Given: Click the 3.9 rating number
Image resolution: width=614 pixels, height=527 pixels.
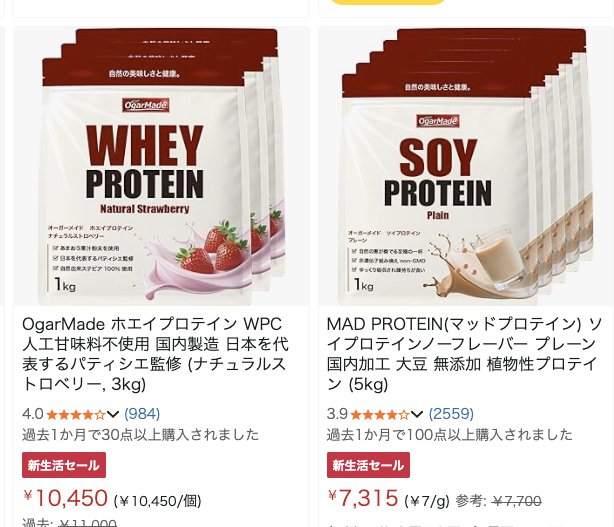Looking at the screenshot, I should (x=337, y=414).
